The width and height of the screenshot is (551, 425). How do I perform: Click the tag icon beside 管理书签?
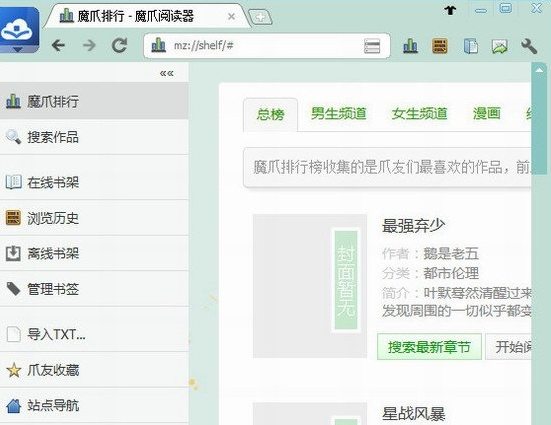[x=13, y=289]
